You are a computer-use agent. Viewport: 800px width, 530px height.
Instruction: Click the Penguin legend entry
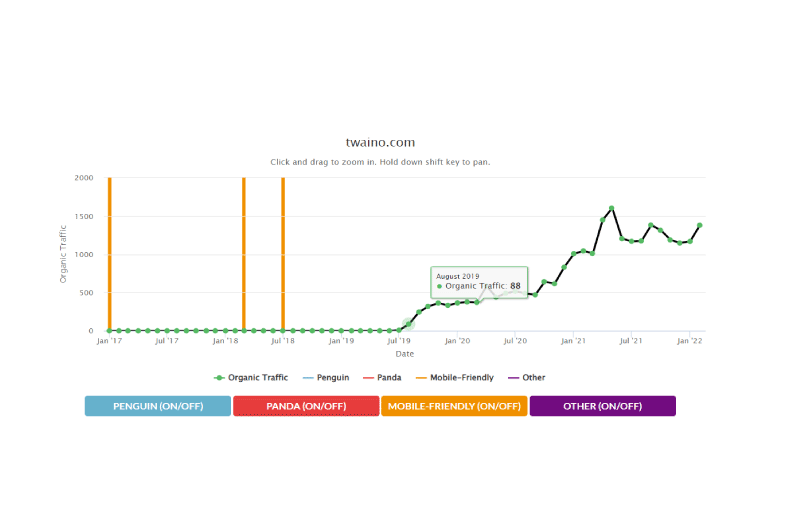click(326, 377)
